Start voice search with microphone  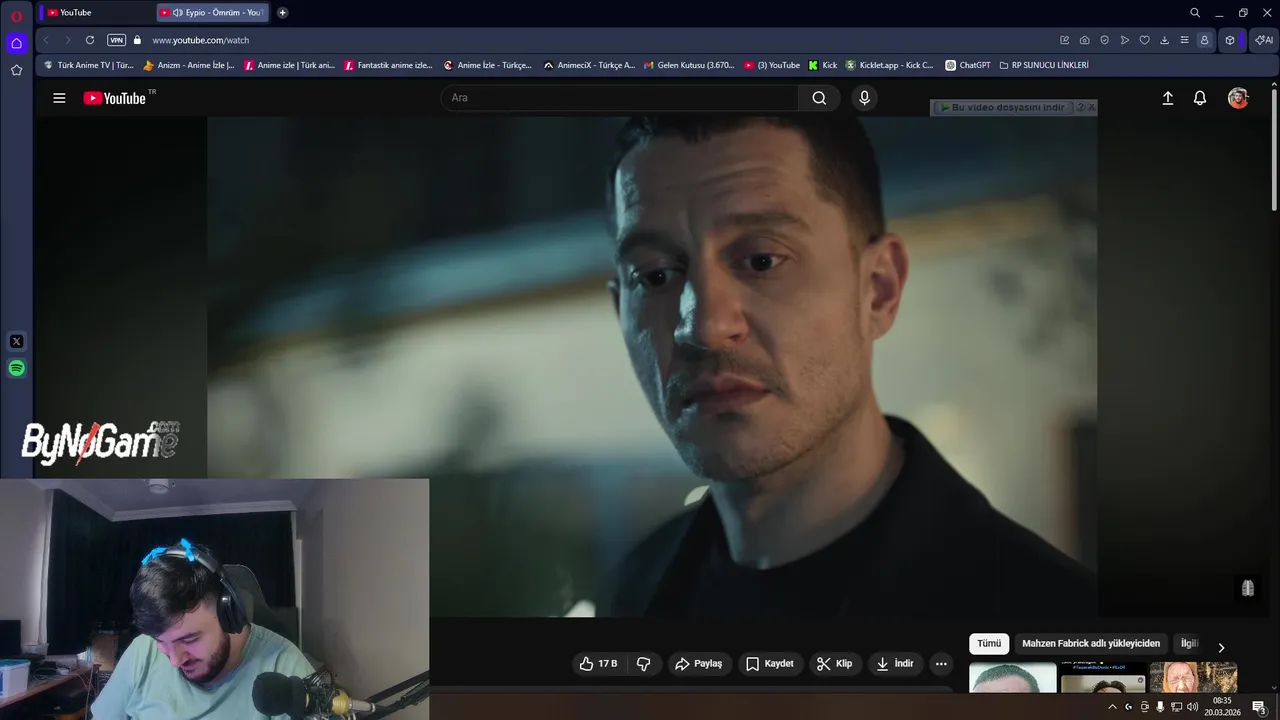point(865,98)
